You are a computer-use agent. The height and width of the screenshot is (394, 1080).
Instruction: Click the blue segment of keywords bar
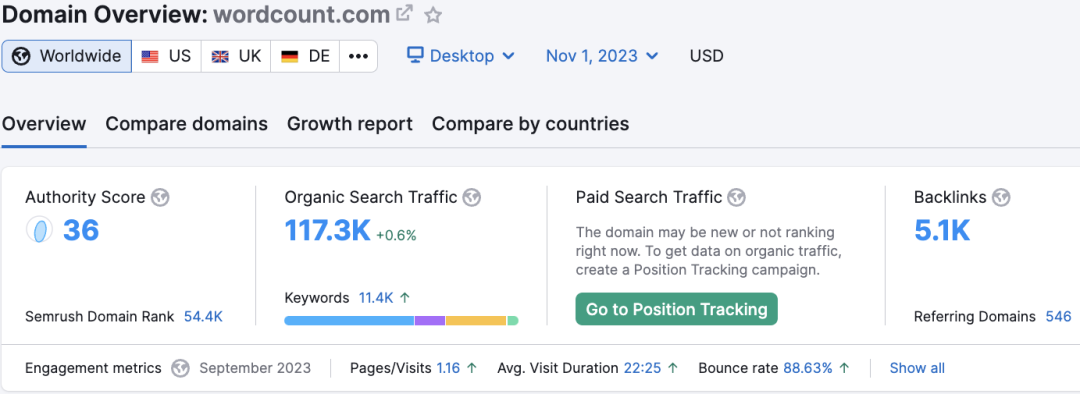point(349,320)
